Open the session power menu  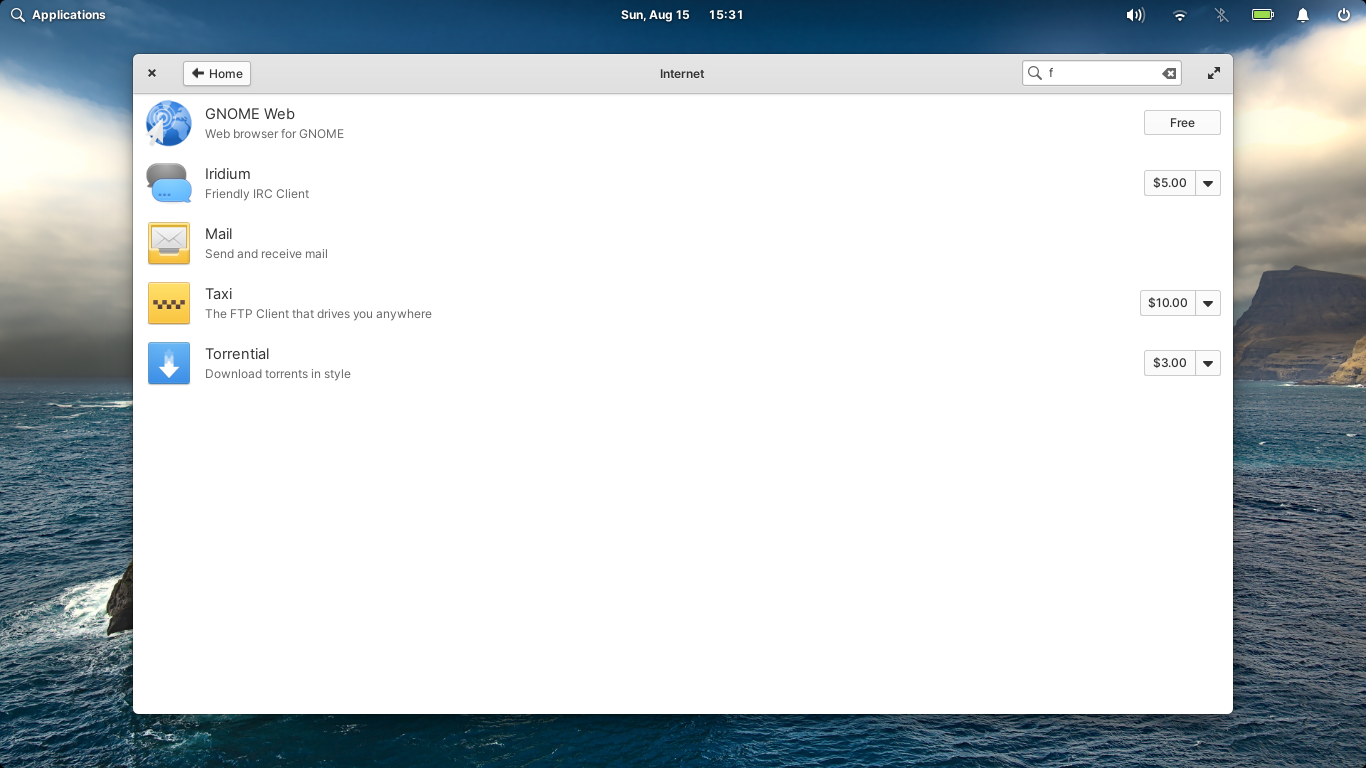1344,15
